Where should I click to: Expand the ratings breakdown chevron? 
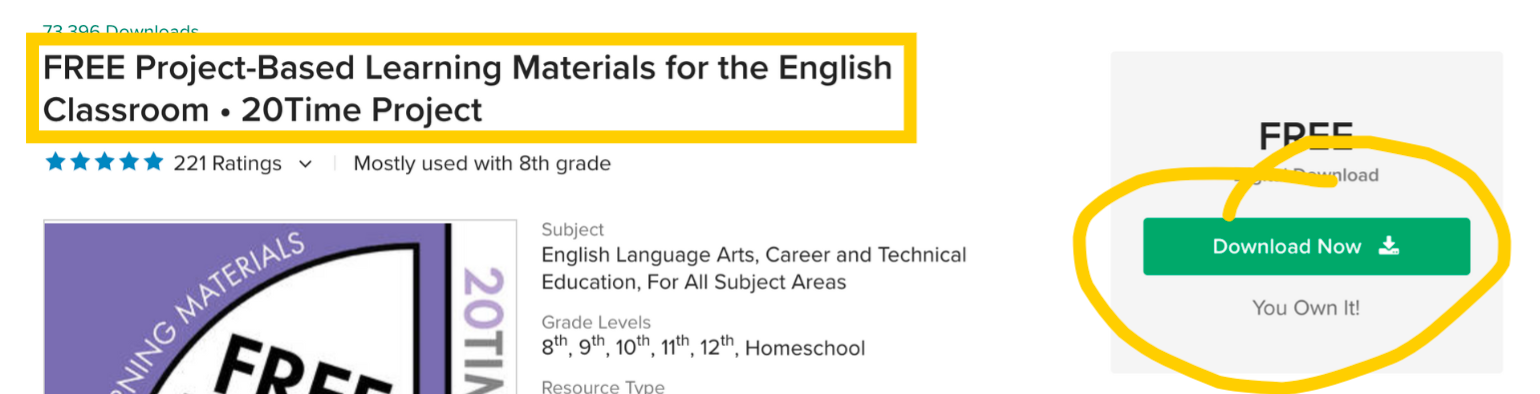coord(306,164)
